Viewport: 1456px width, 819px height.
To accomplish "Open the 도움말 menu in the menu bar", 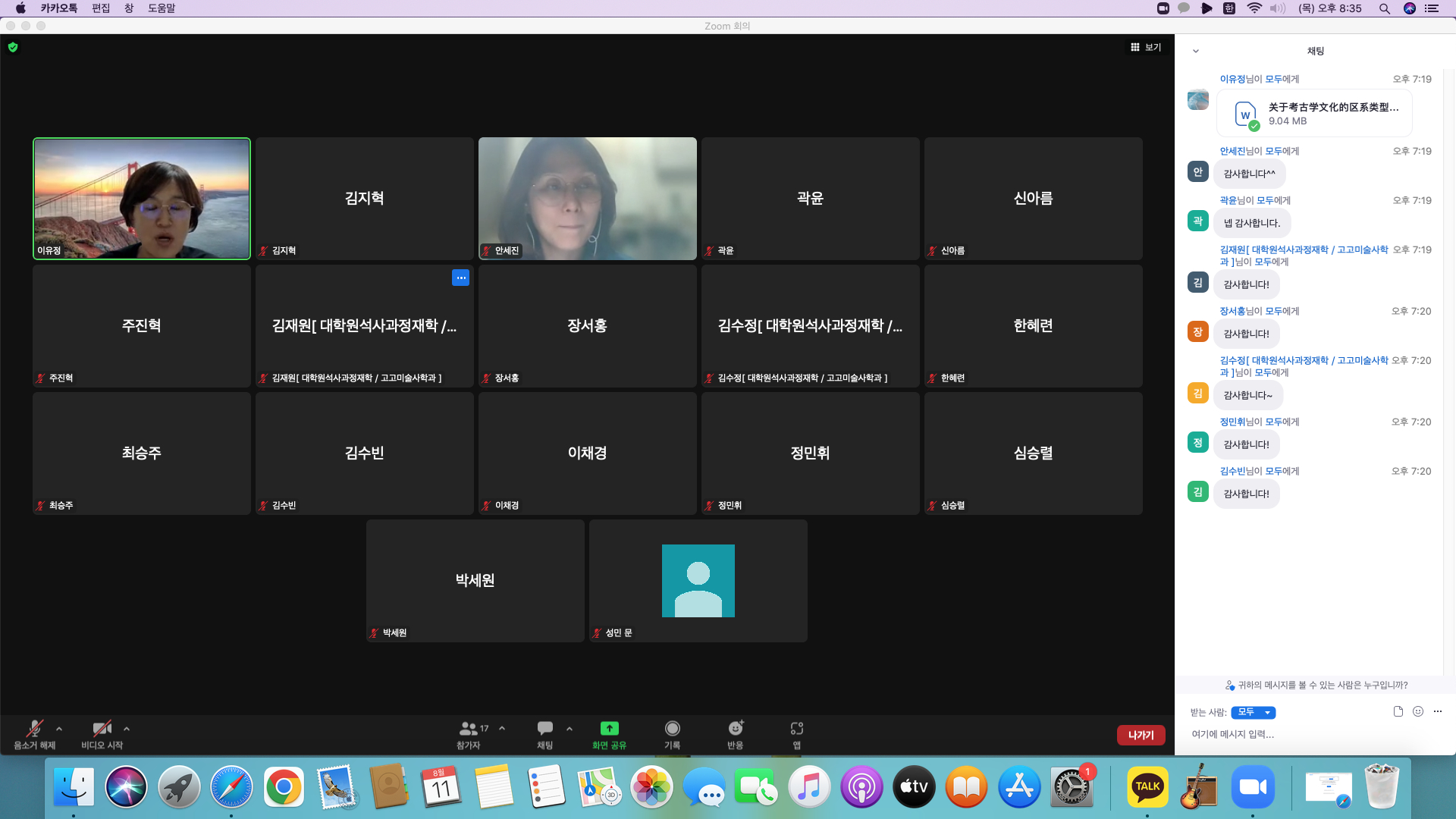I will tap(162, 8).
